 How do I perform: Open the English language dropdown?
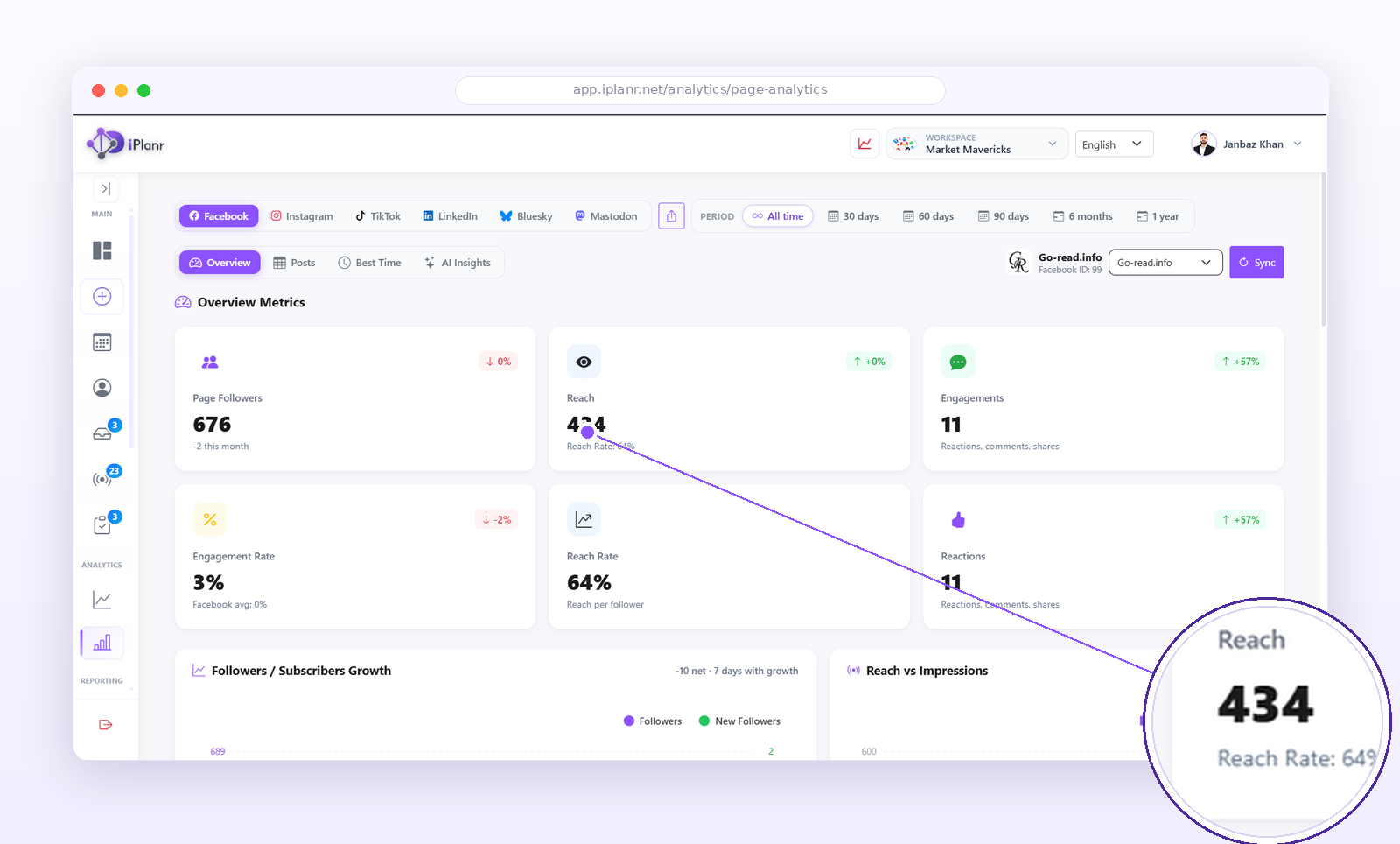(1115, 144)
